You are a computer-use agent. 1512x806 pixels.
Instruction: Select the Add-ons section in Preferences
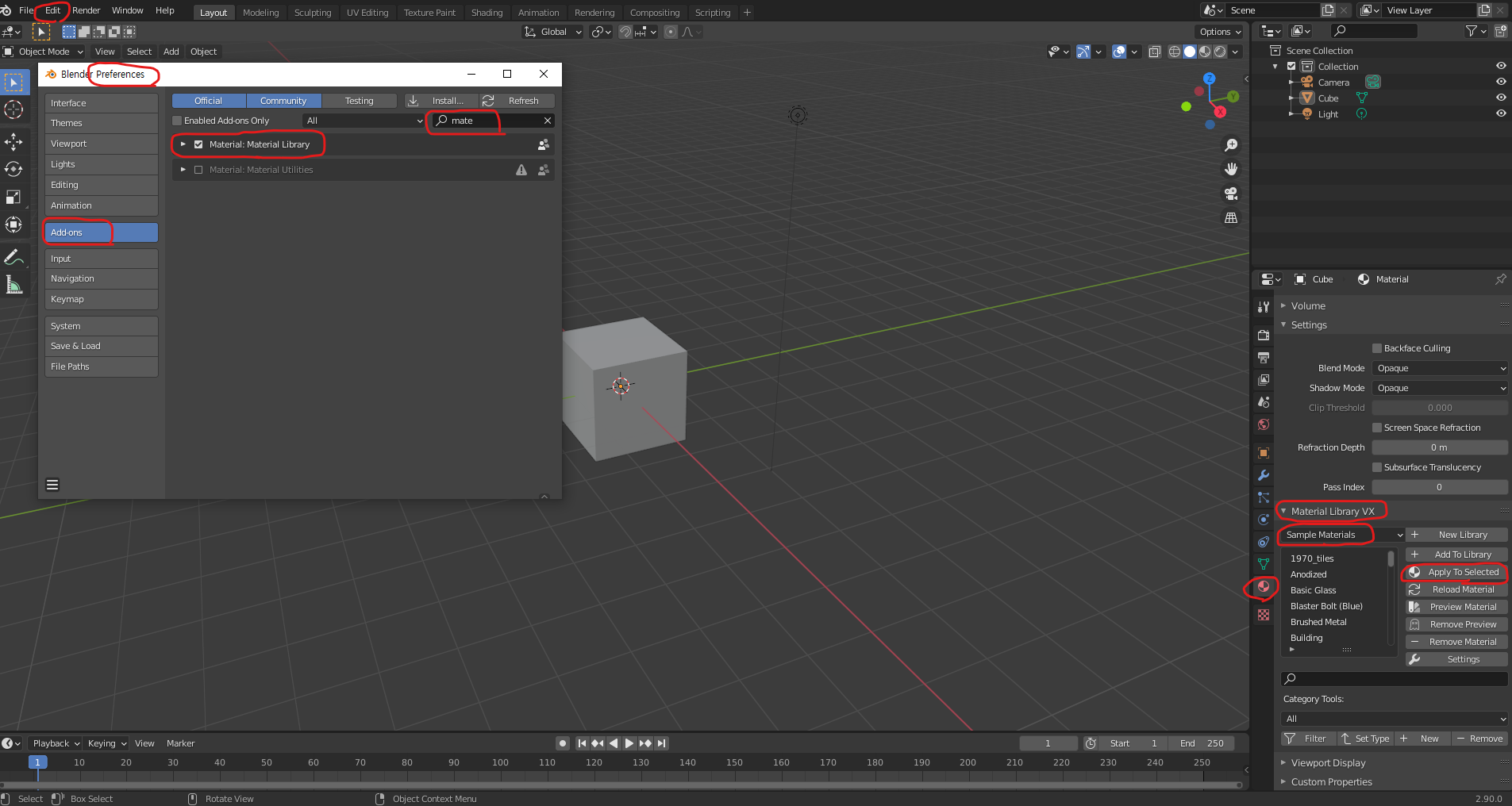(102, 232)
